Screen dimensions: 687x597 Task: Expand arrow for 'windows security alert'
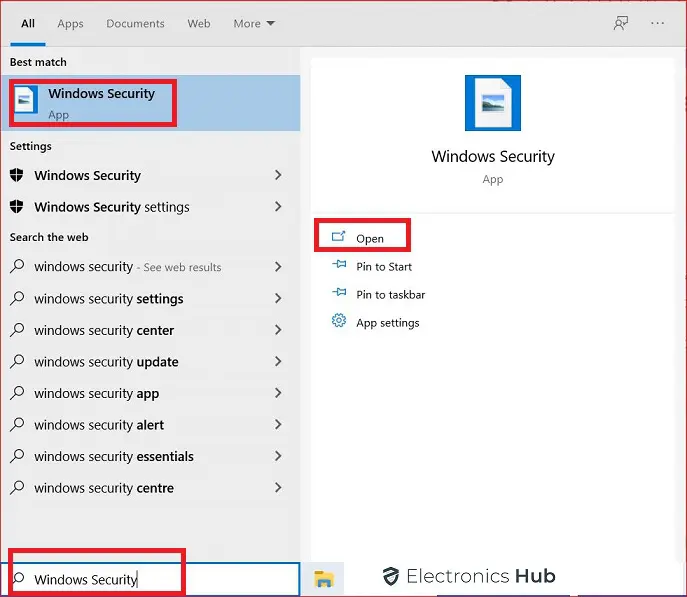click(278, 424)
